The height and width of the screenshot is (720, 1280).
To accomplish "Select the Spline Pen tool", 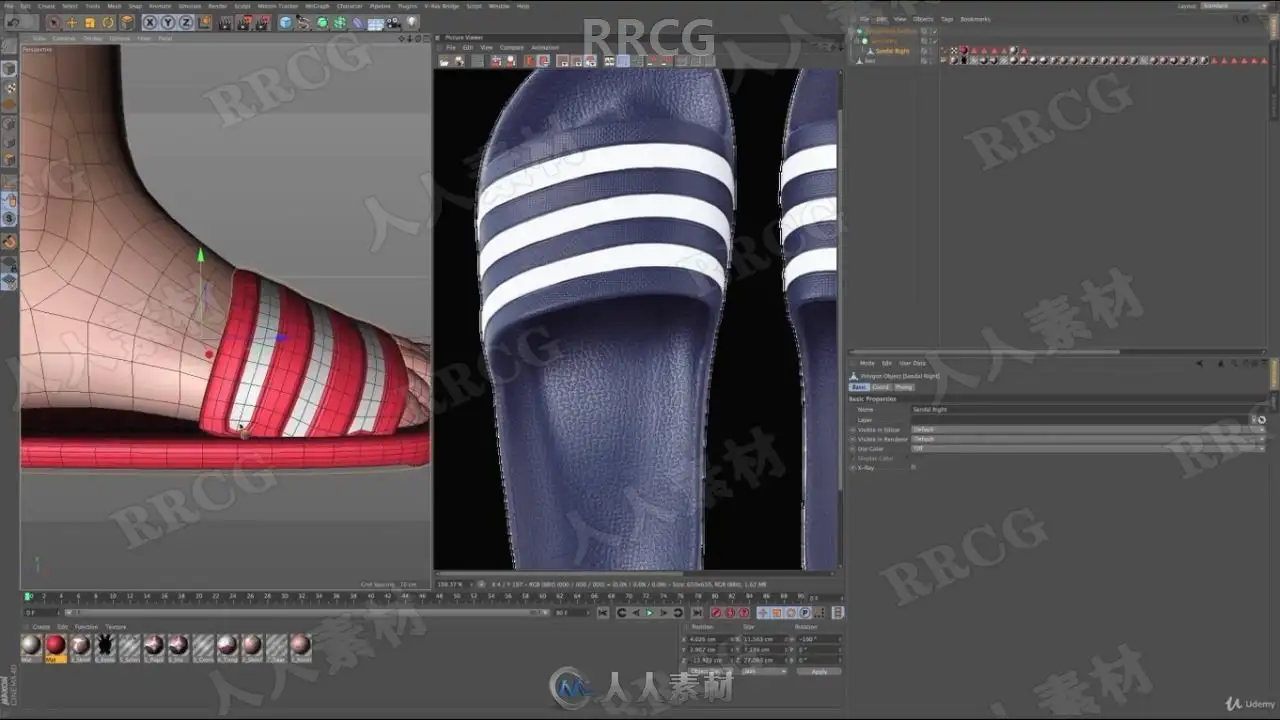I will [304, 22].
